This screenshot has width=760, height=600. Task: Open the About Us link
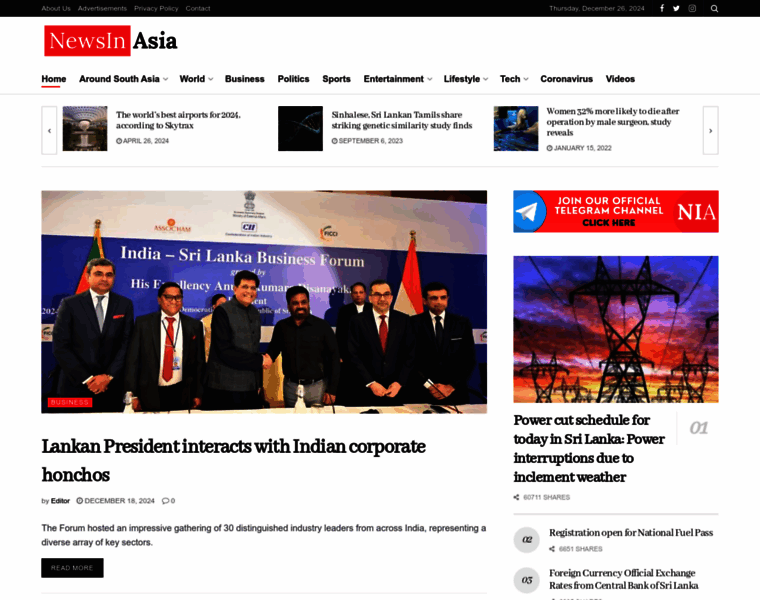tap(56, 8)
